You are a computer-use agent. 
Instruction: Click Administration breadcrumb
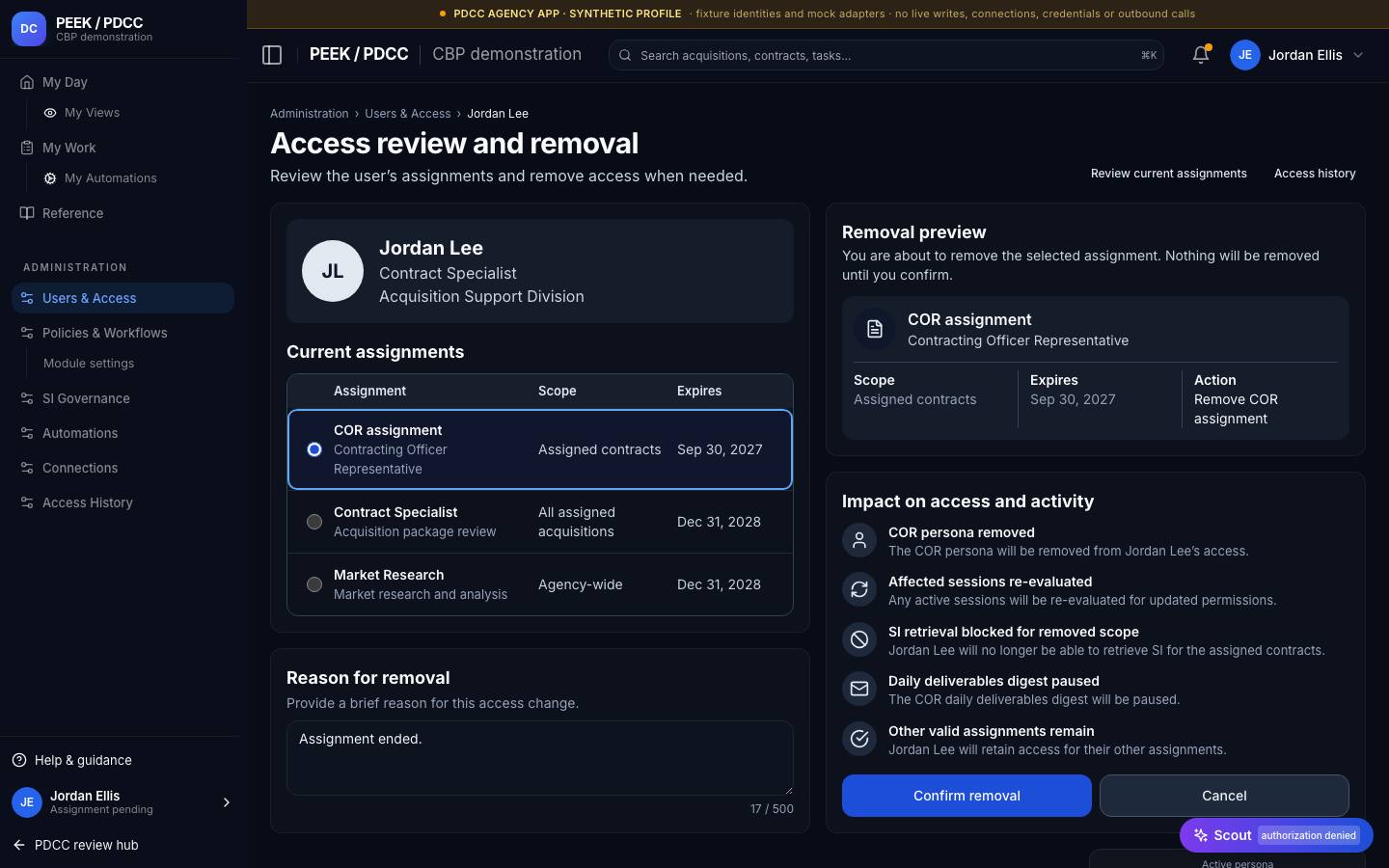310,114
